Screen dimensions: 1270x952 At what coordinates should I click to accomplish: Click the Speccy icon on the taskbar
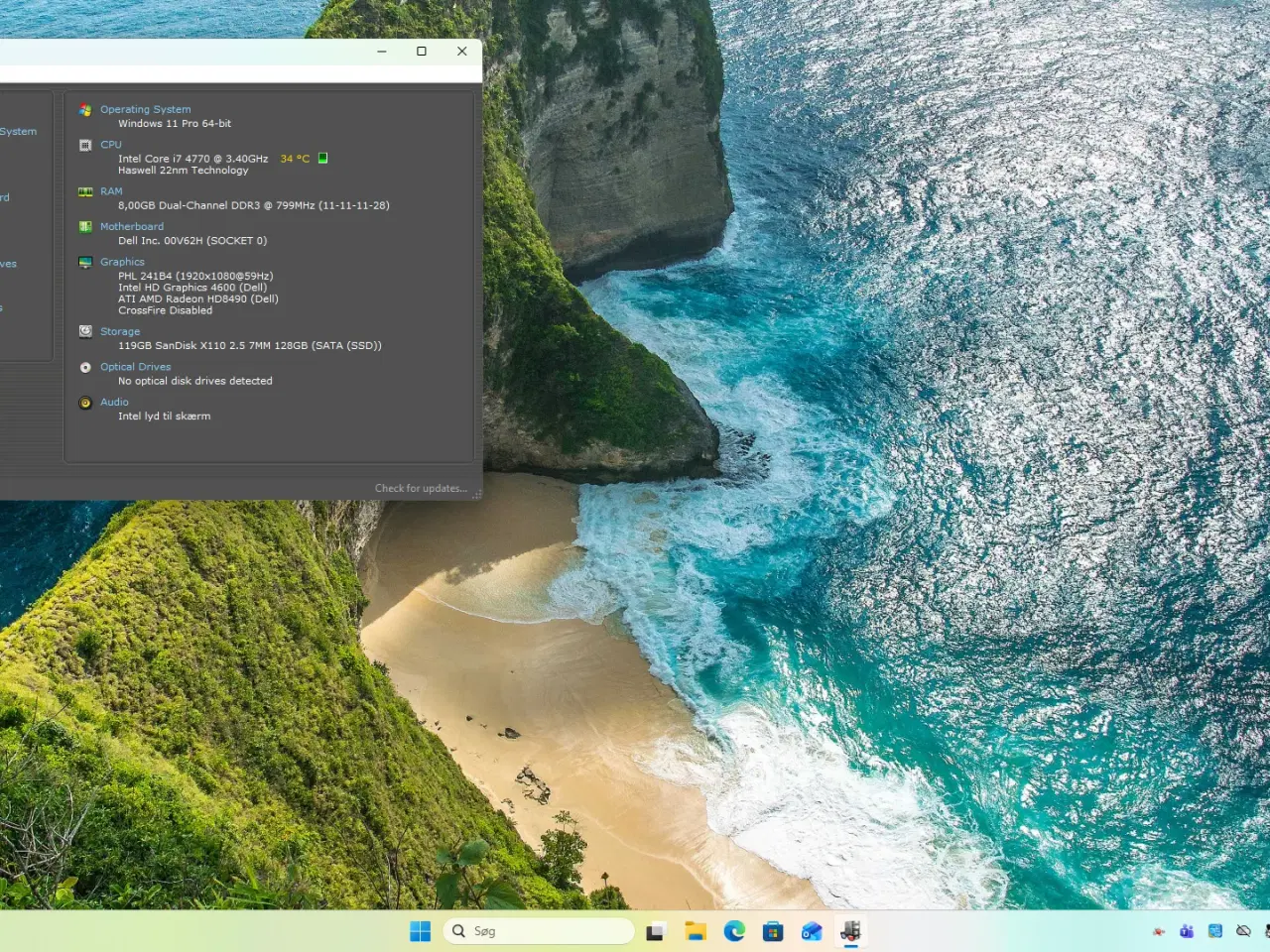850,930
